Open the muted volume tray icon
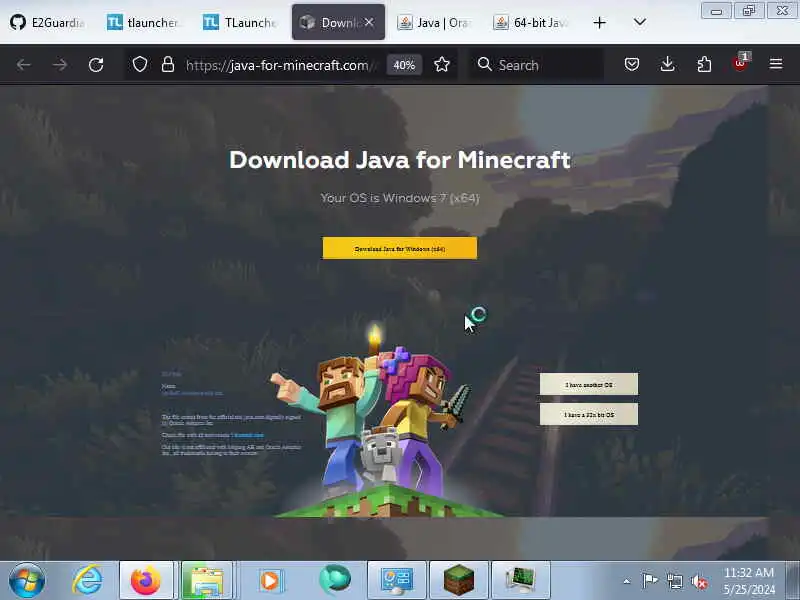The width and height of the screenshot is (800, 600). pyautogui.click(x=698, y=581)
